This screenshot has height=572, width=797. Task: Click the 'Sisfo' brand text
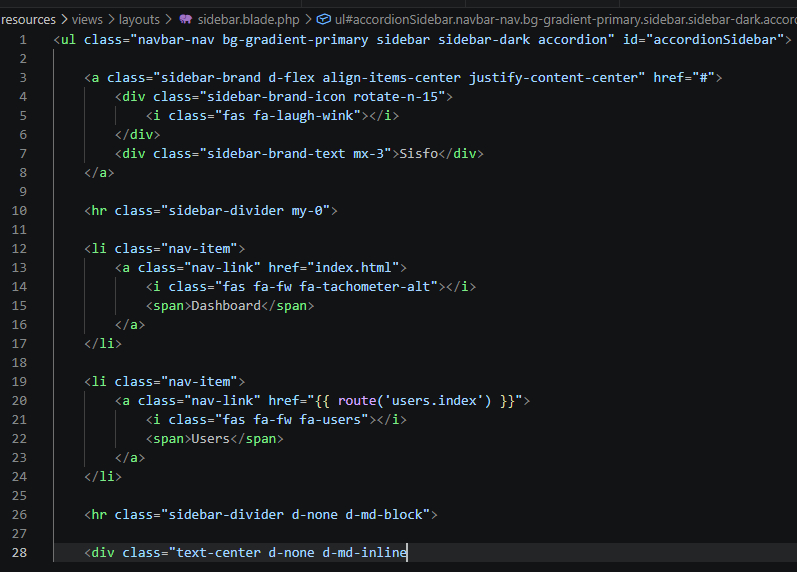point(418,154)
